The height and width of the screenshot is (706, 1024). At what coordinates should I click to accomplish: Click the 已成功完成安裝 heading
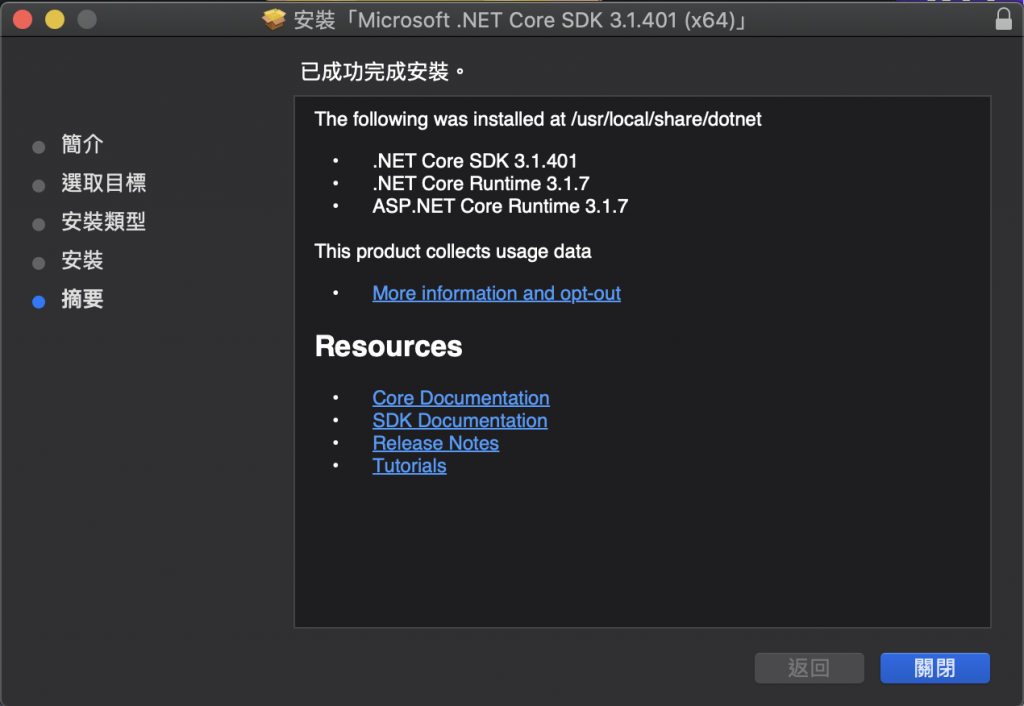coord(382,71)
